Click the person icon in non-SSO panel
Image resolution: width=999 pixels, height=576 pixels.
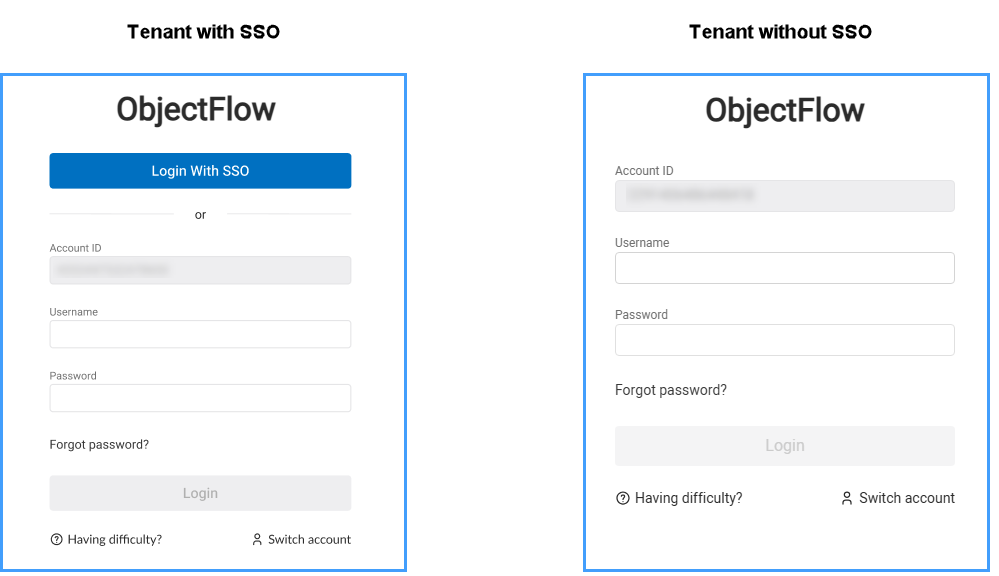pyautogui.click(x=847, y=498)
